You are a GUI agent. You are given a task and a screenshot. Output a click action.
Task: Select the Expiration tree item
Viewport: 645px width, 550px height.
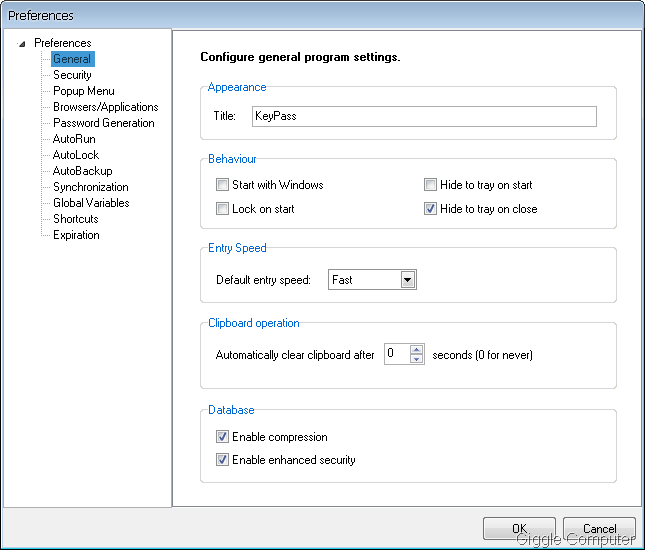click(77, 235)
